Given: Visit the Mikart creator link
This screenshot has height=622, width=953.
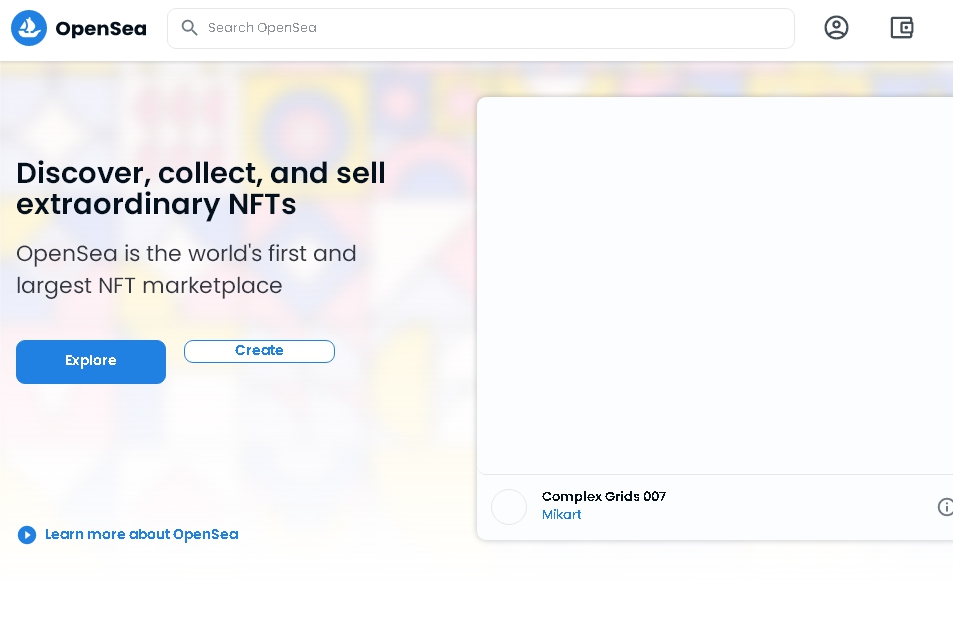Looking at the screenshot, I should pos(561,514).
